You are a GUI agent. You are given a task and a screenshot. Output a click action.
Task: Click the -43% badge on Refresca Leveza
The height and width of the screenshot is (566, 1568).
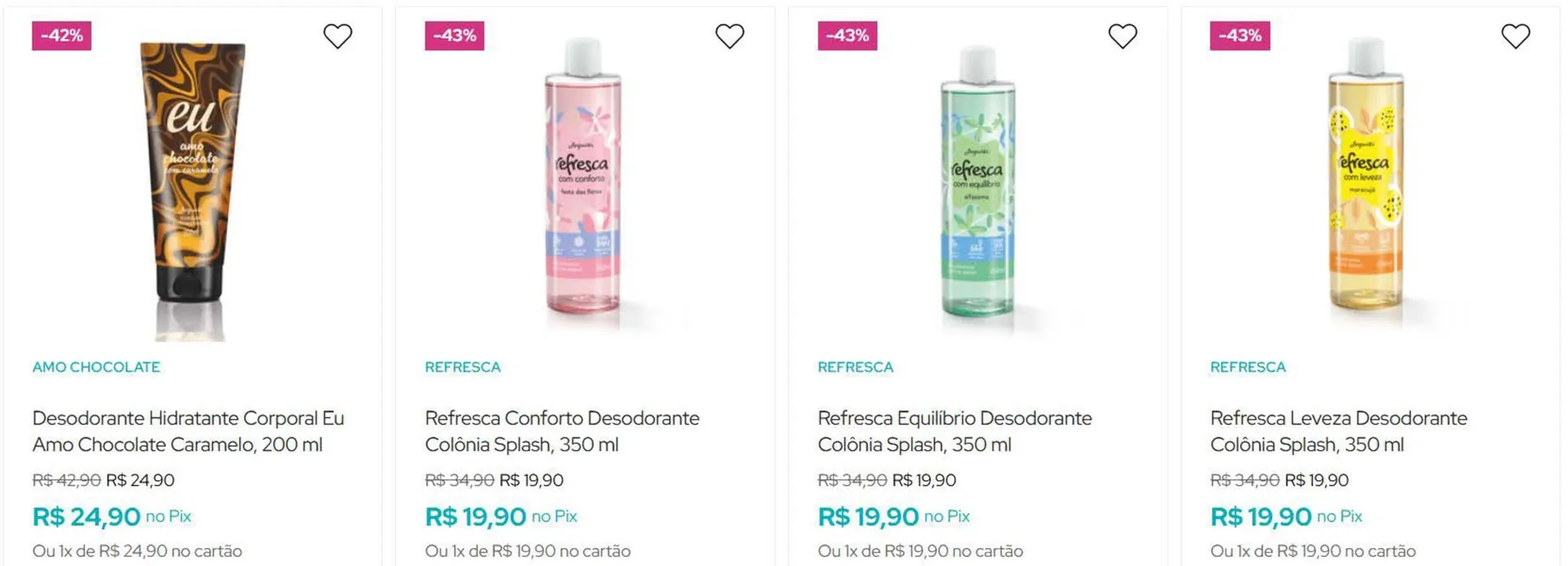1240,35
